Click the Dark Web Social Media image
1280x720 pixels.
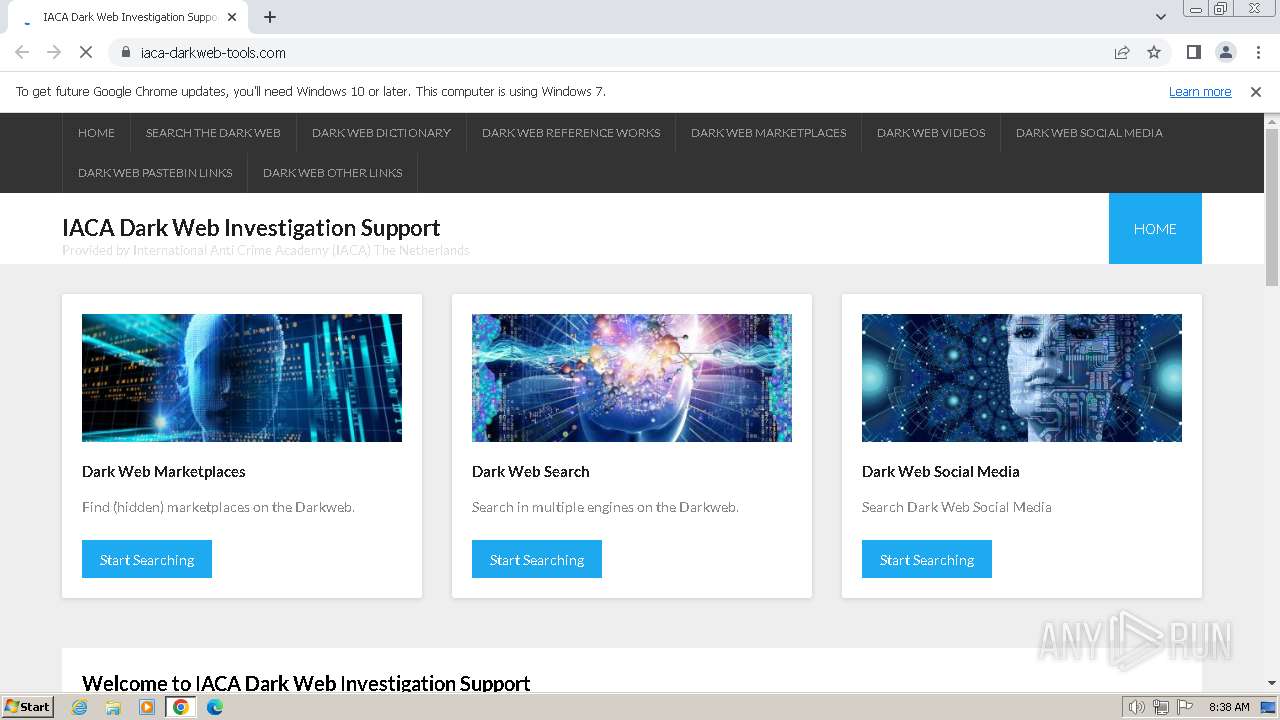(x=1022, y=378)
